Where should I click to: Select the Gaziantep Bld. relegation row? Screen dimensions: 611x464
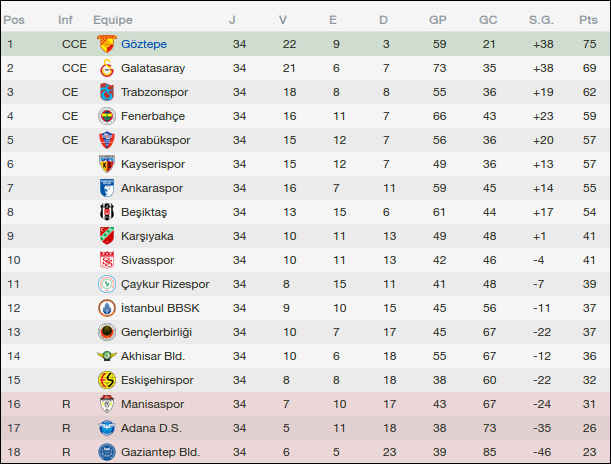click(x=300, y=452)
